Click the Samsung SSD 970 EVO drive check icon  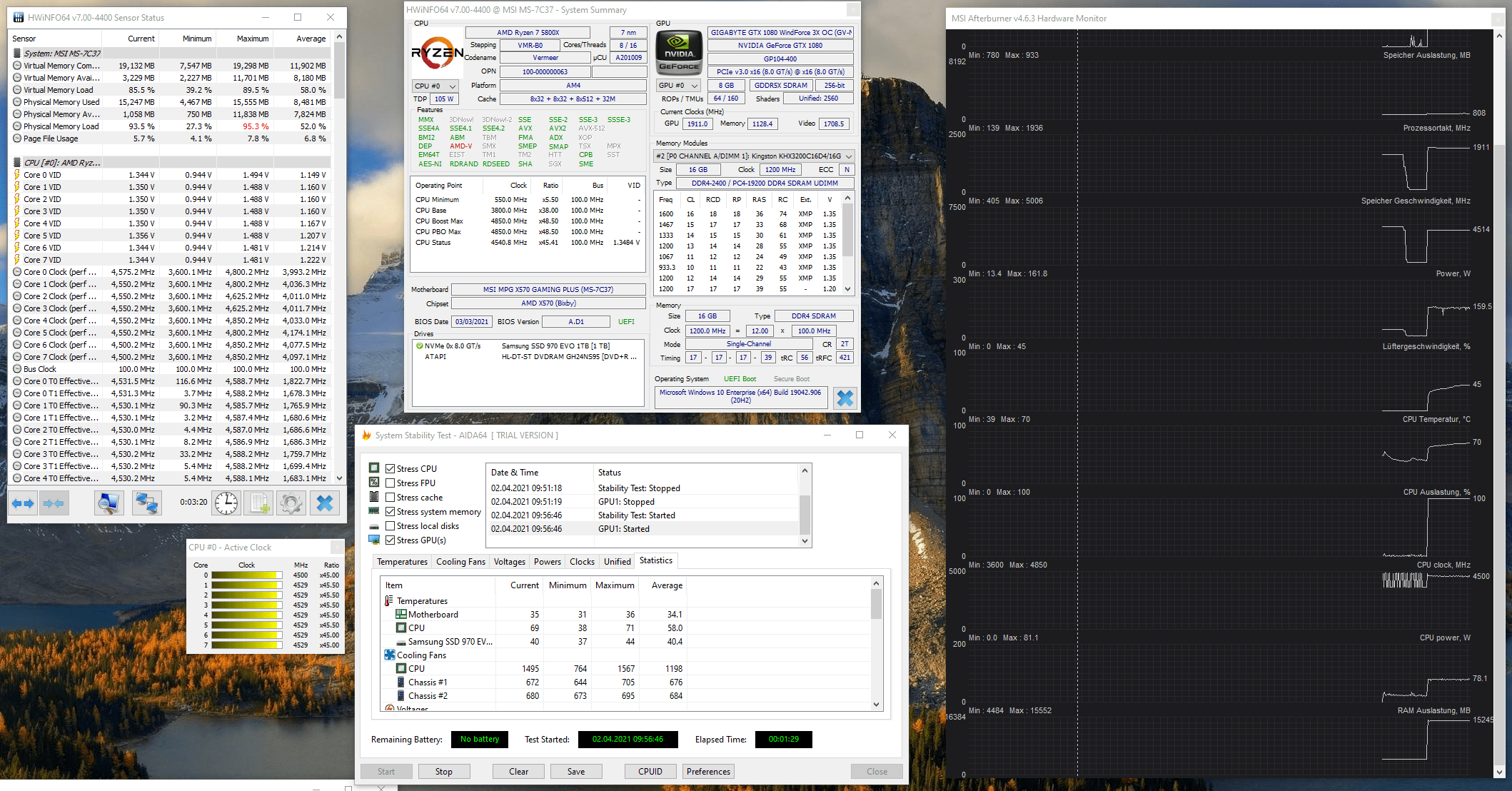(419, 346)
